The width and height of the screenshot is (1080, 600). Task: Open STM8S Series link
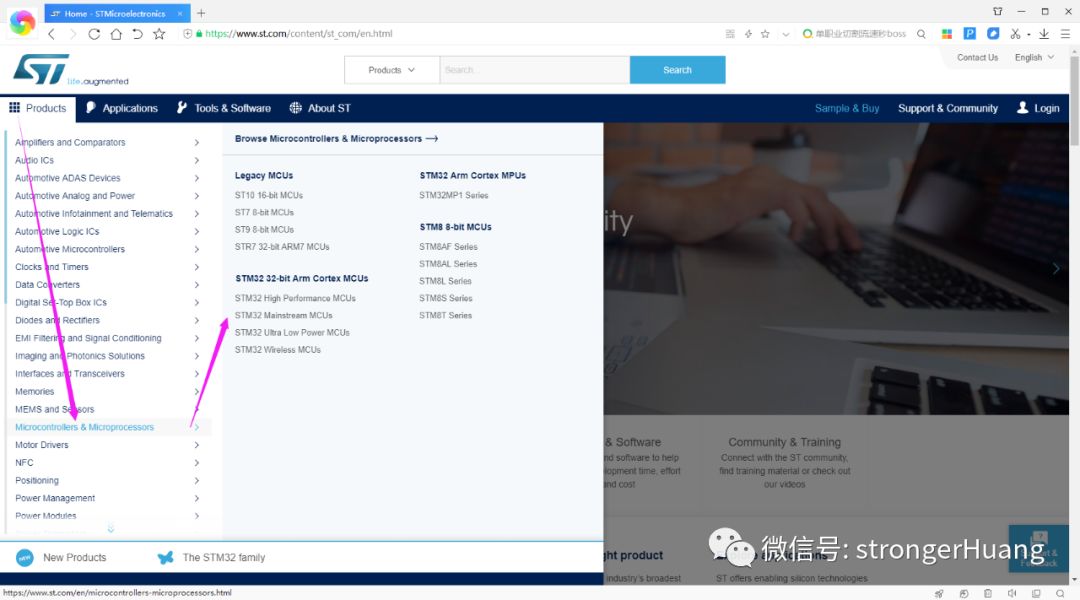pos(446,298)
